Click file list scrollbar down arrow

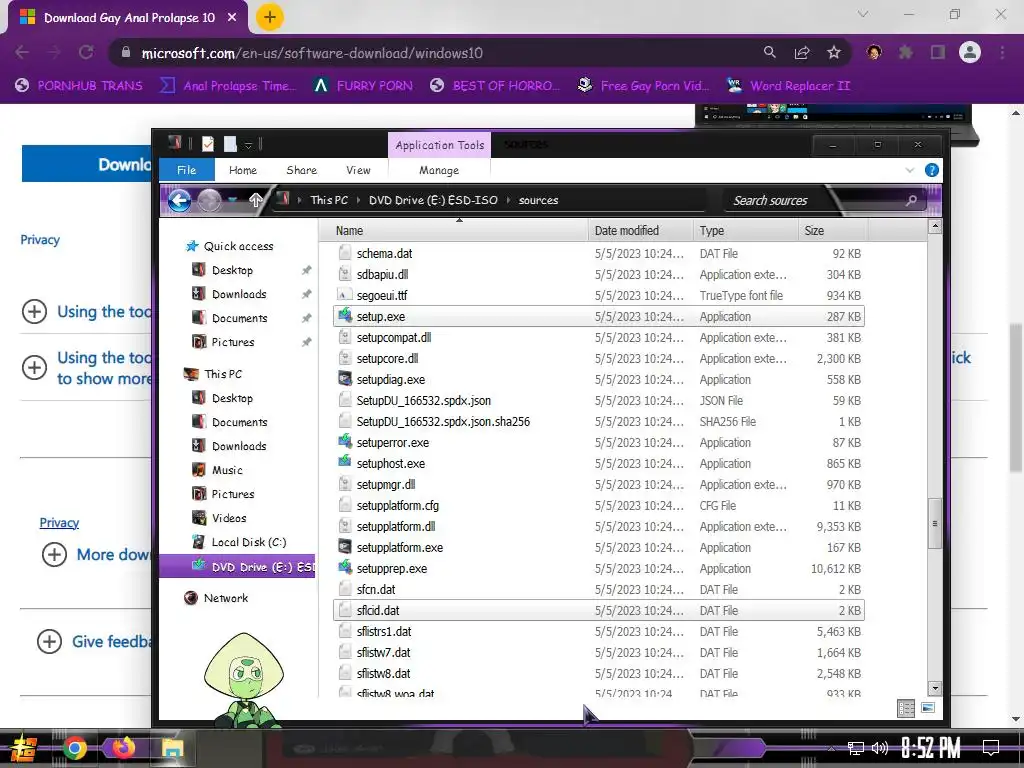tap(935, 688)
